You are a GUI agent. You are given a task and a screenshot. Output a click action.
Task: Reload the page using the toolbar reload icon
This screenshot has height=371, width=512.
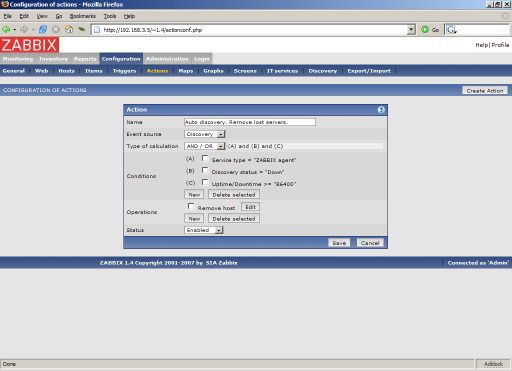43,30
